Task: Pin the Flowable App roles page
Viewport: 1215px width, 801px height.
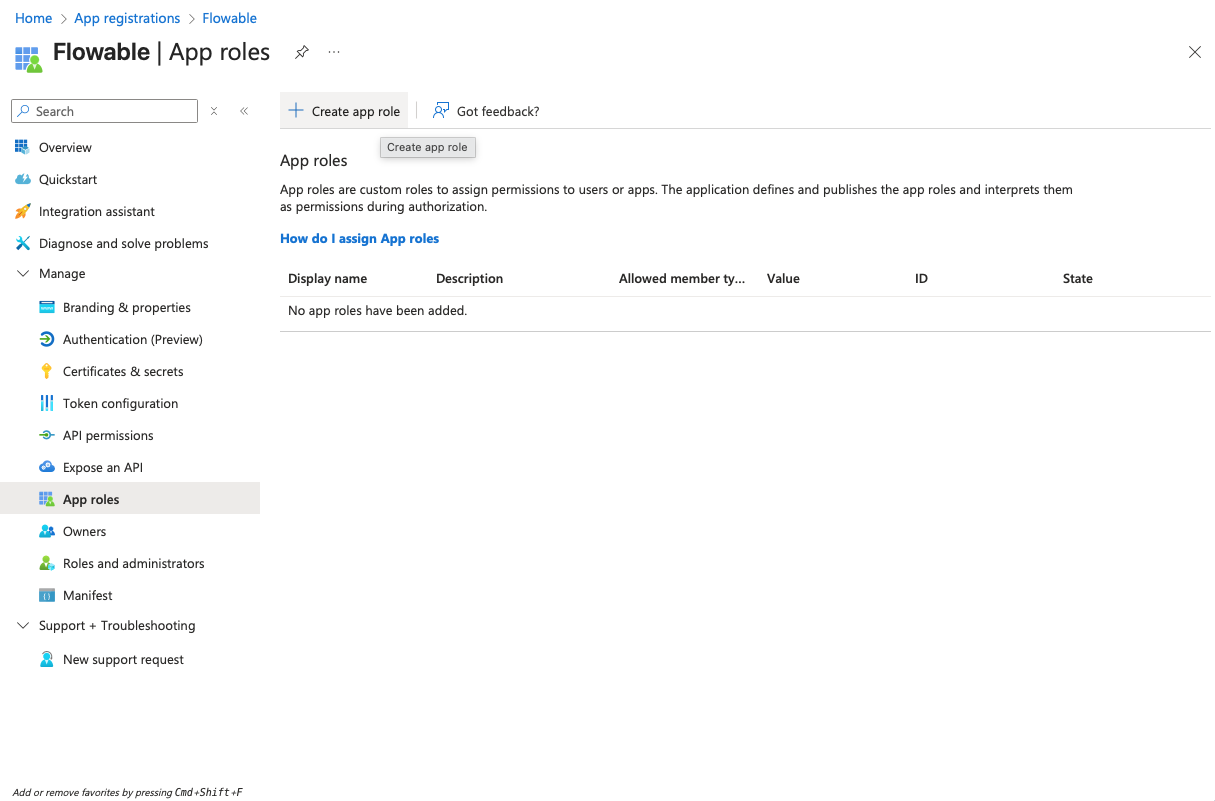Action: [301, 52]
